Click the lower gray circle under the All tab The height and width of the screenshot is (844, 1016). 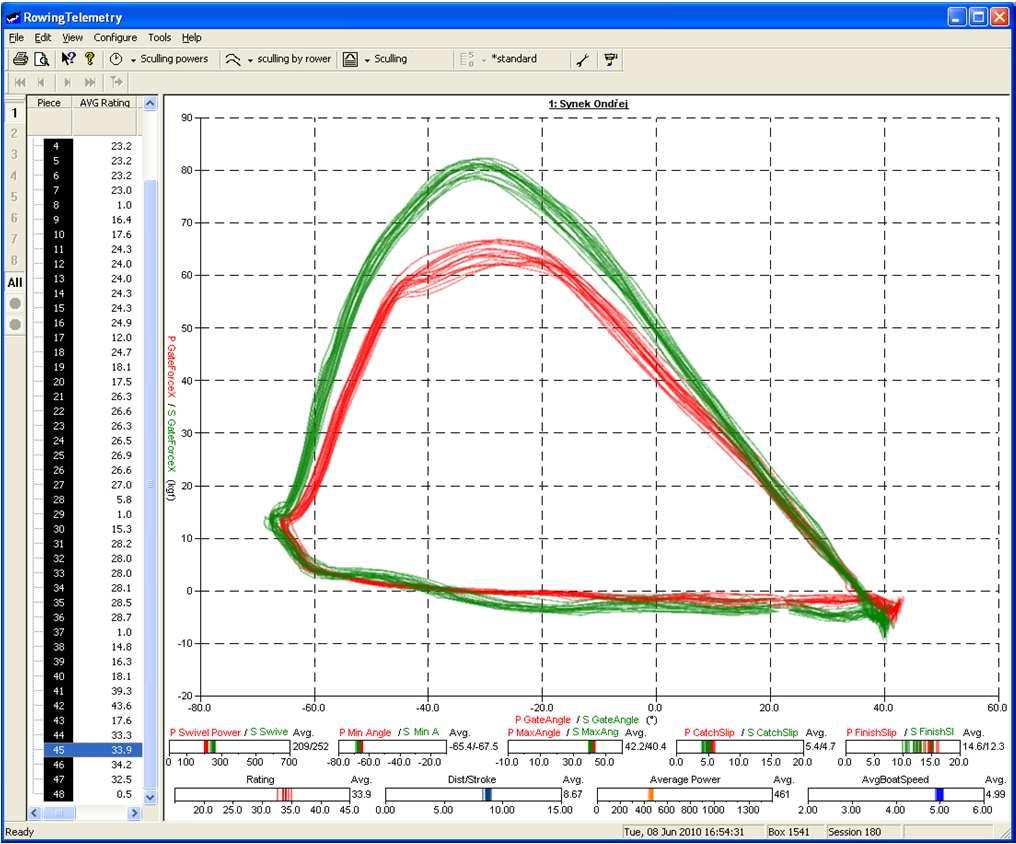14,325
